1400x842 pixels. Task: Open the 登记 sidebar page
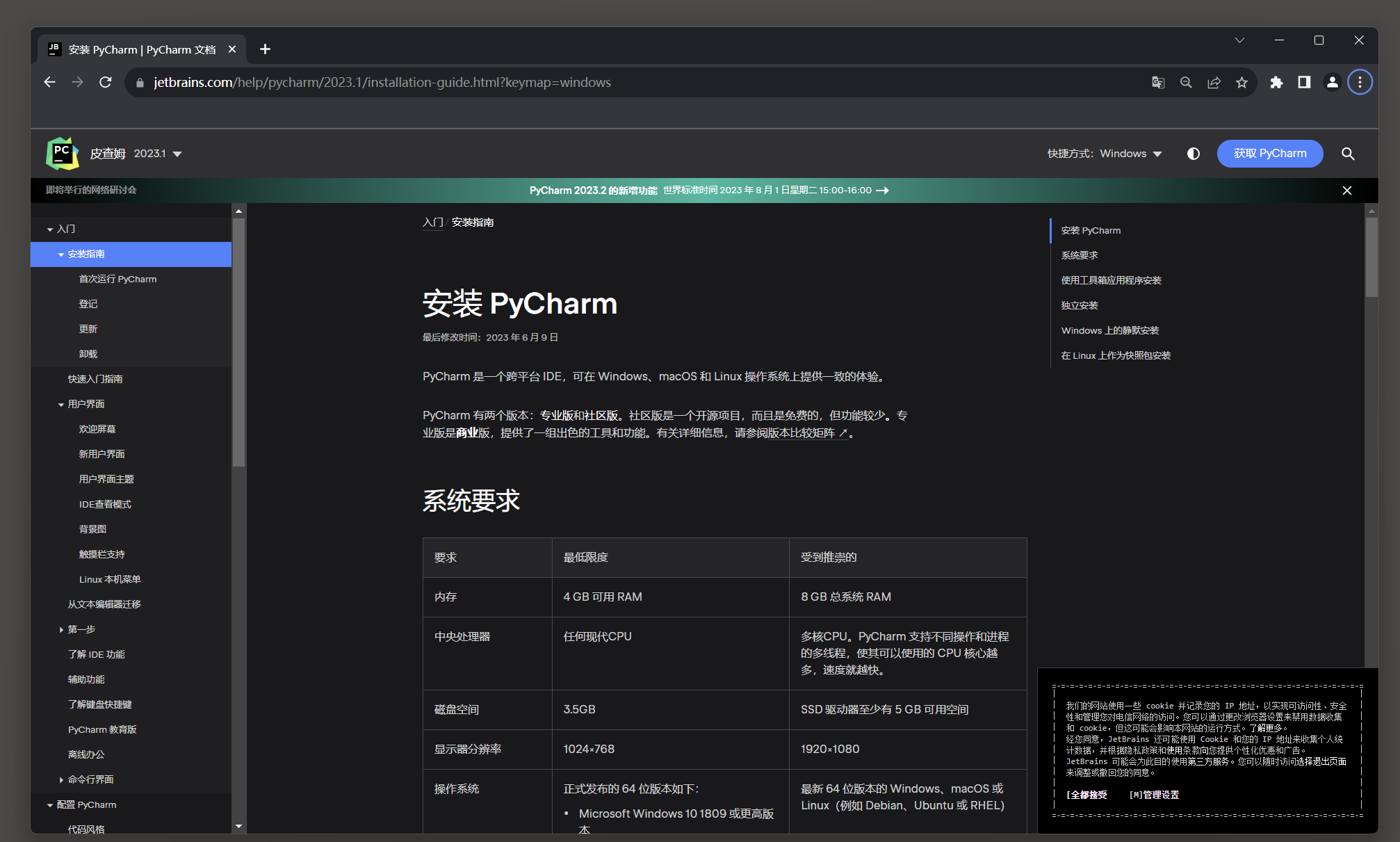[x=88, y=304]
